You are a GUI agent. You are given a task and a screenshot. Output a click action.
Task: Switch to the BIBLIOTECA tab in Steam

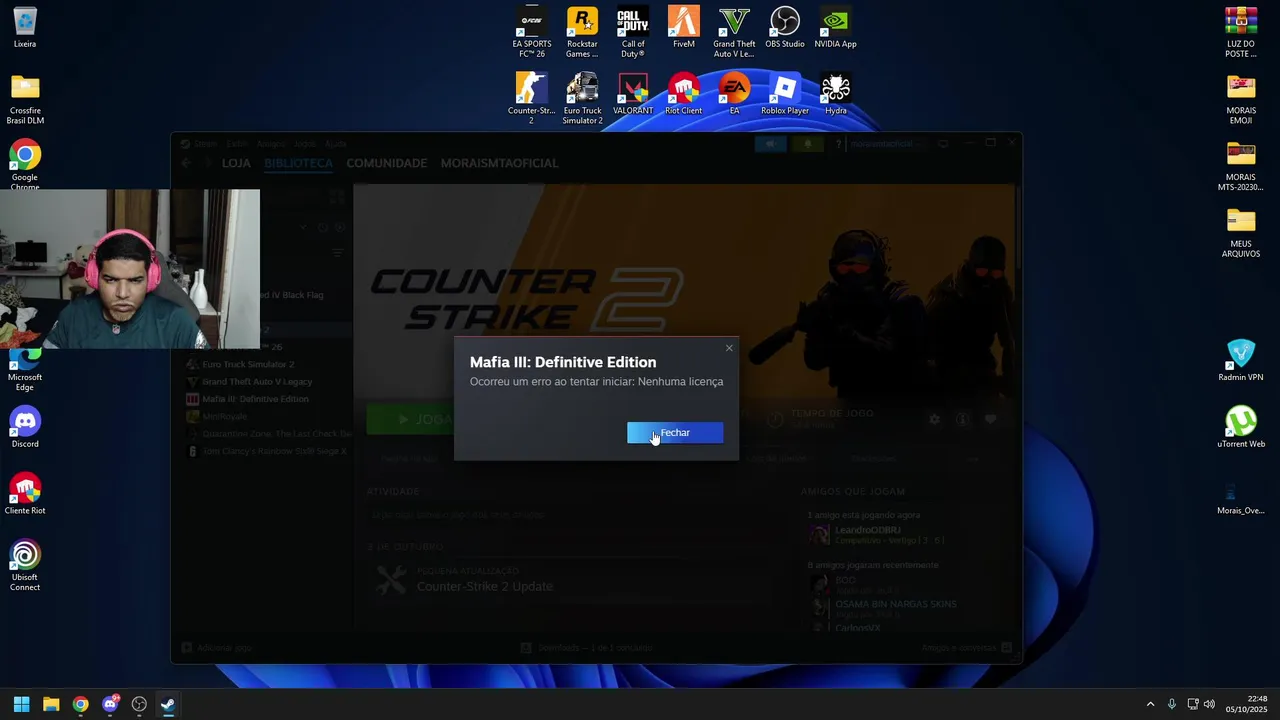coord(298,163)
